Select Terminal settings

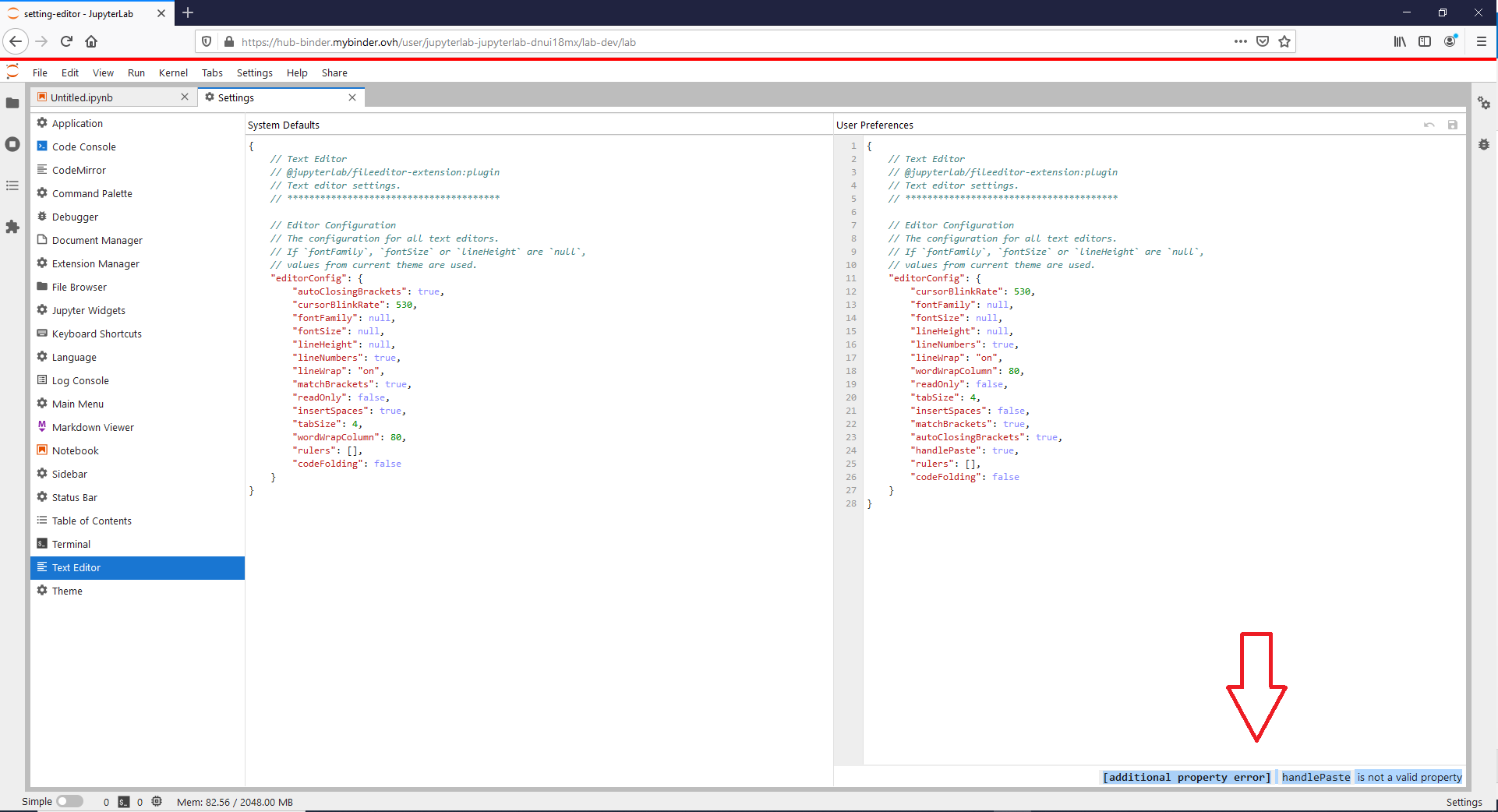(137, 544)
